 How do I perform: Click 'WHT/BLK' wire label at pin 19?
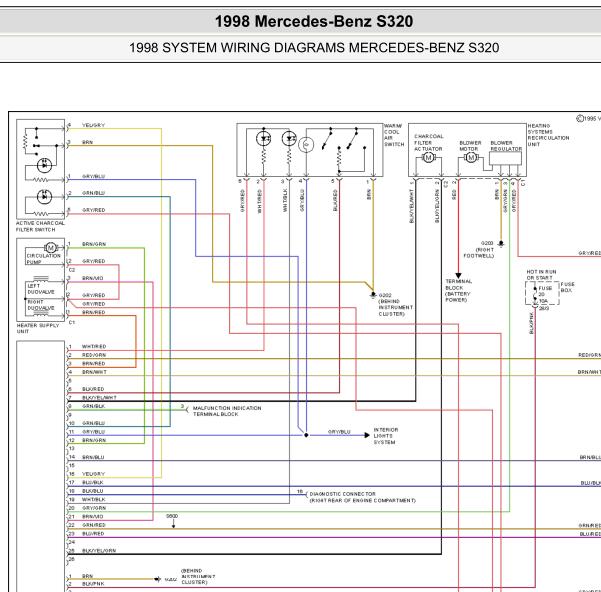tap(94, 499)
